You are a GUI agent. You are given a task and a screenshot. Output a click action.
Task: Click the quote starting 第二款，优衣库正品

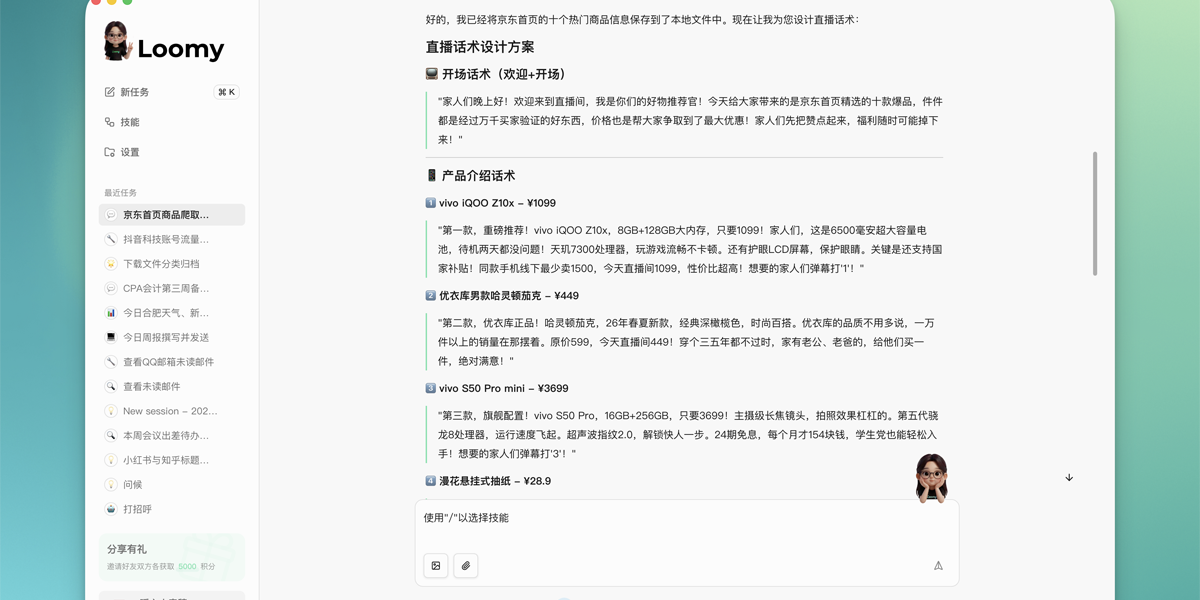tap(687, 342)
